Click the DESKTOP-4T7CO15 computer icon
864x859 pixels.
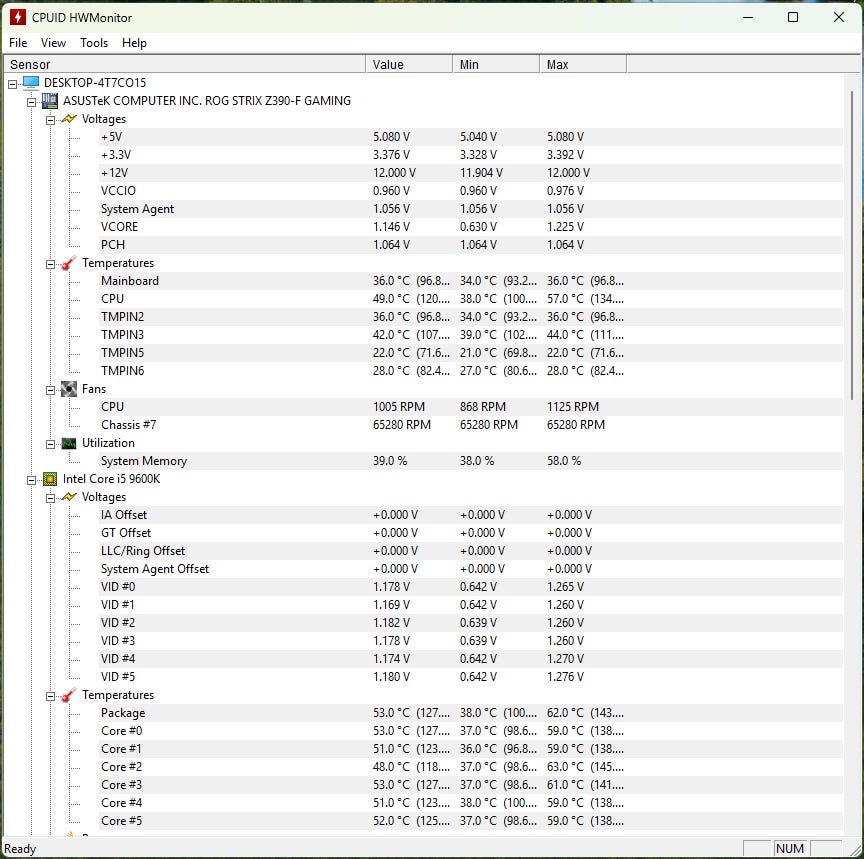(31, 83)
